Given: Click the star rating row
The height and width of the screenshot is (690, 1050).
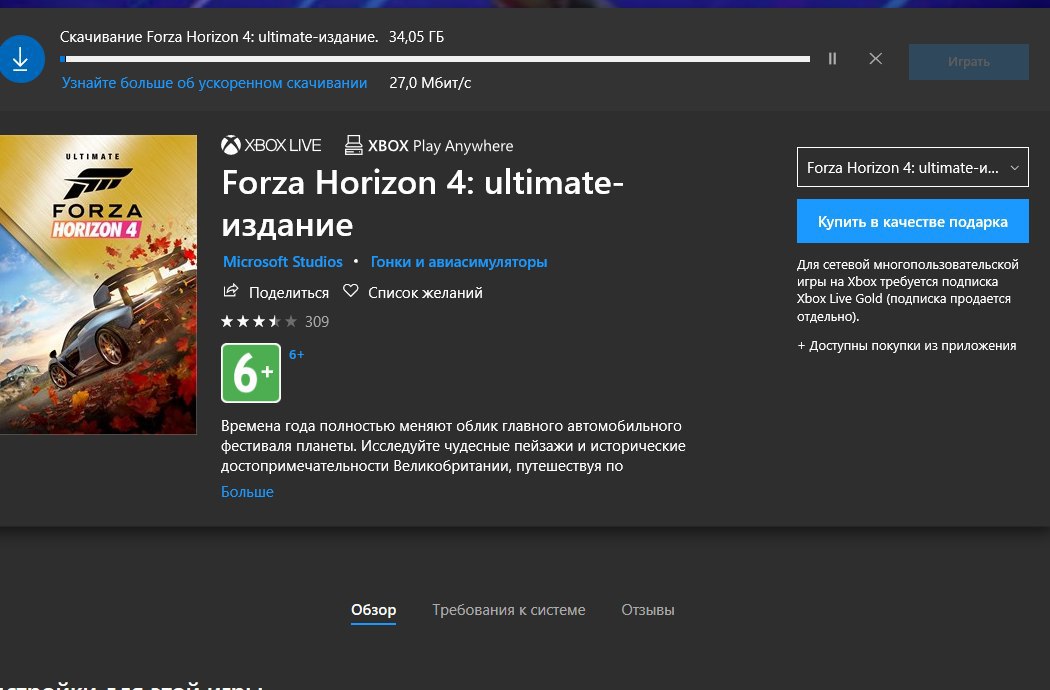Looking at the screenshot, I should [258, 322].
